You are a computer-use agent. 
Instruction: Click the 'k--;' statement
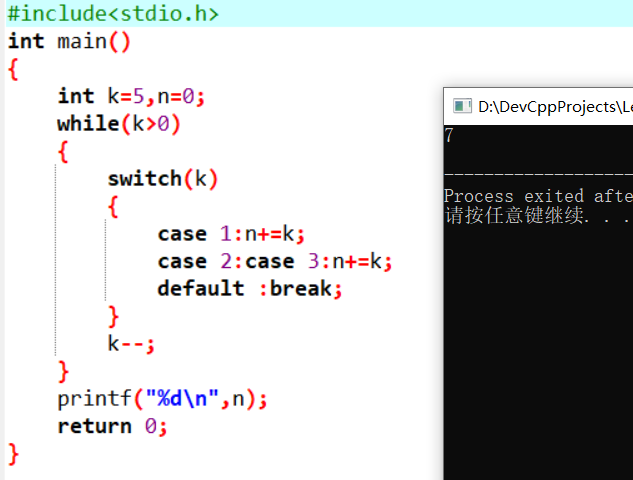pyautogui.click(x=131, y=344)
